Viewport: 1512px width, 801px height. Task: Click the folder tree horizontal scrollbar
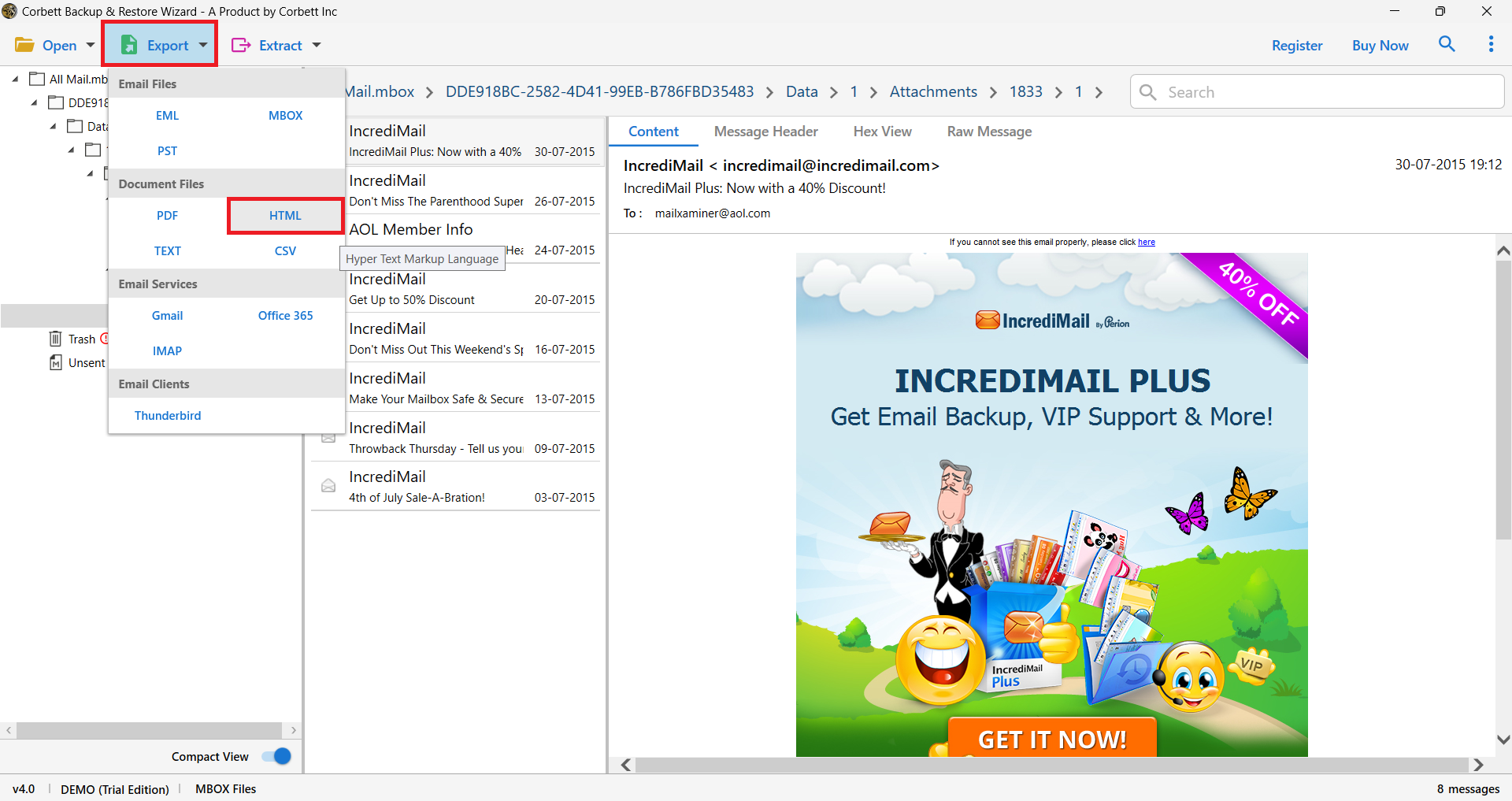[x=149, y=730]
